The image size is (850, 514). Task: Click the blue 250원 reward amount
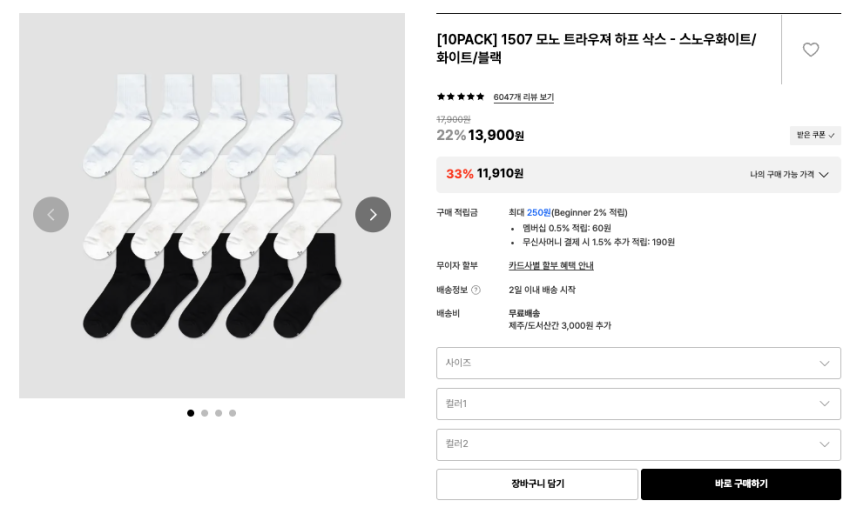538,212
